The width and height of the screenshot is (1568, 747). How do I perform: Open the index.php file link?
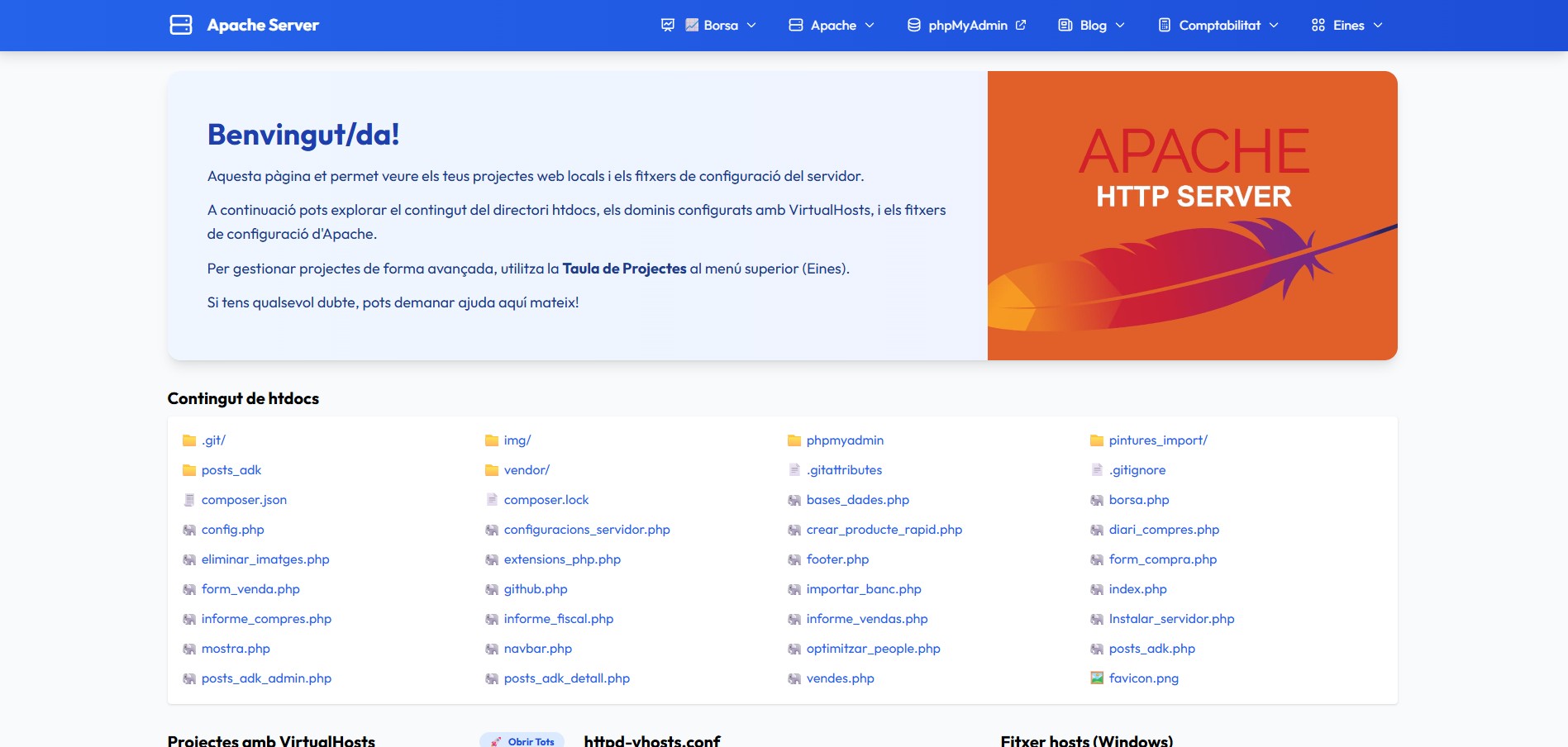[1137, 588]
